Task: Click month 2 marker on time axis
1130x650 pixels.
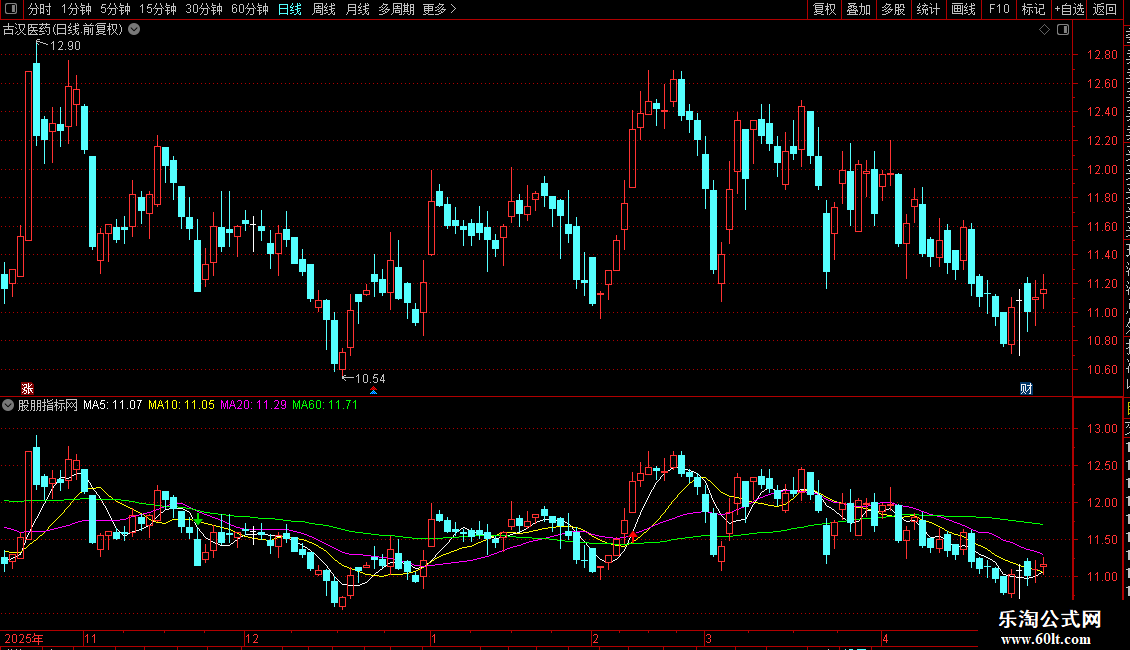Action: click(x=595, y=638)
